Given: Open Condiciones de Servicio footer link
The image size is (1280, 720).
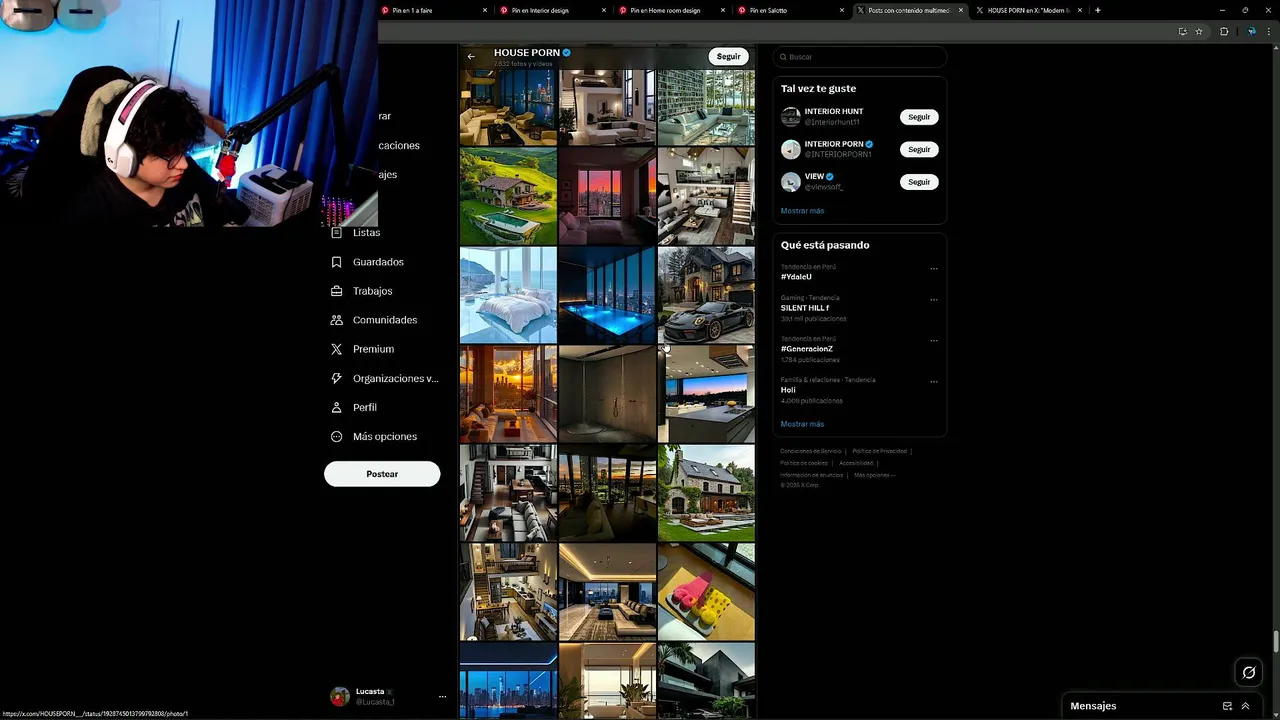Looking at the screenshot, I should point(811,451).
